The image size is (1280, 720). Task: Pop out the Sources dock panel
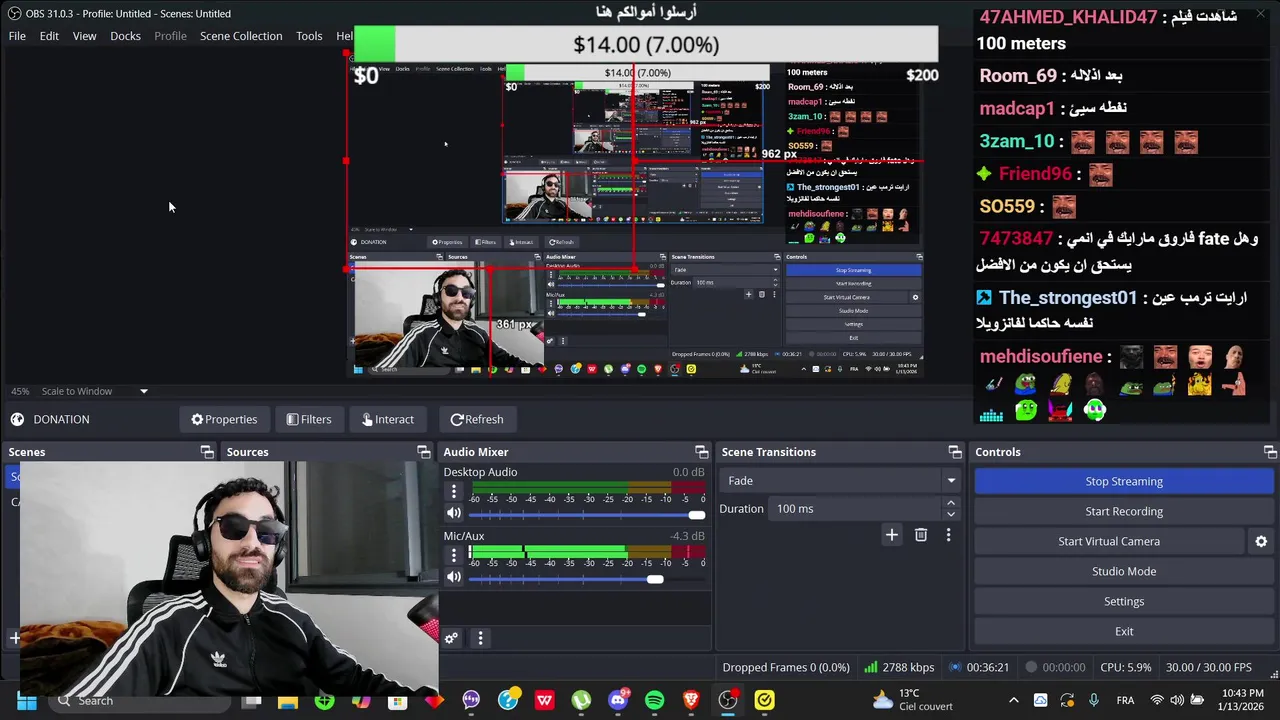point(424,452)
